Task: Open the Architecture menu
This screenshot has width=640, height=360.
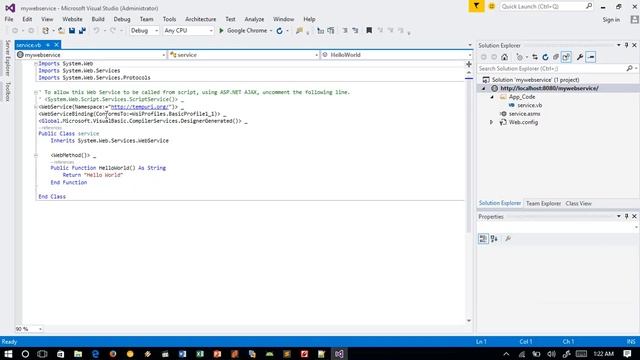Action: (x=200, y=19)
